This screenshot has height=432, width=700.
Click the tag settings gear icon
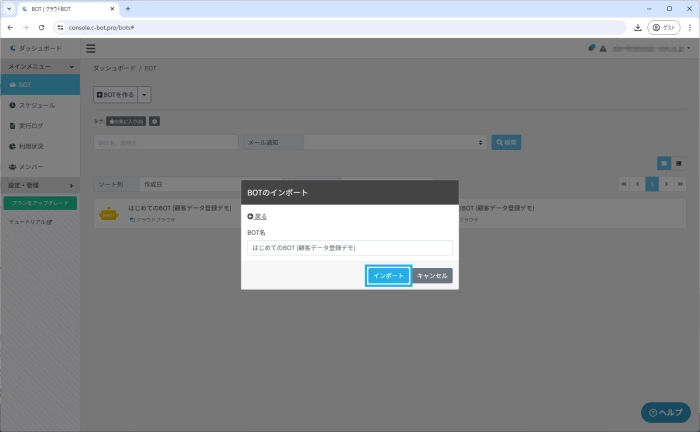[x=154, y=121]
